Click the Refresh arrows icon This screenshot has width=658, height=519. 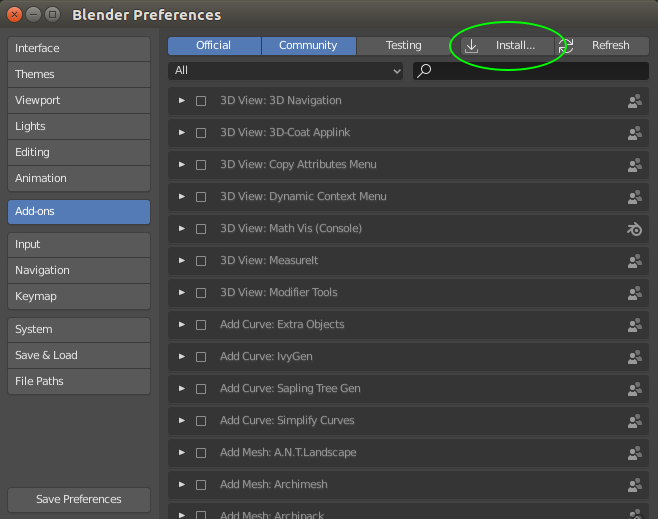coord(566,46)
